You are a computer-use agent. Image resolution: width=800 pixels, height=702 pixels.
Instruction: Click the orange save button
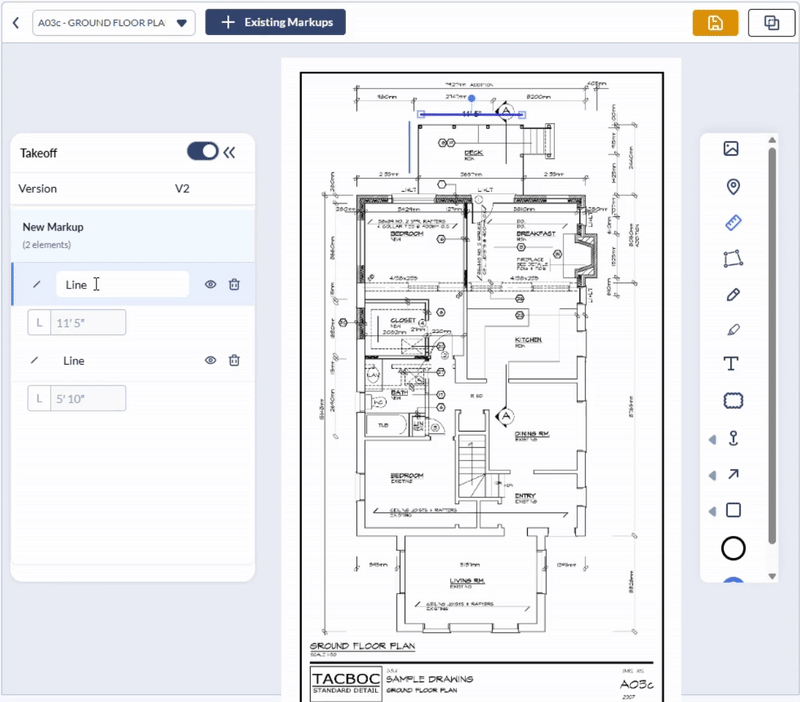click(715, 23)
